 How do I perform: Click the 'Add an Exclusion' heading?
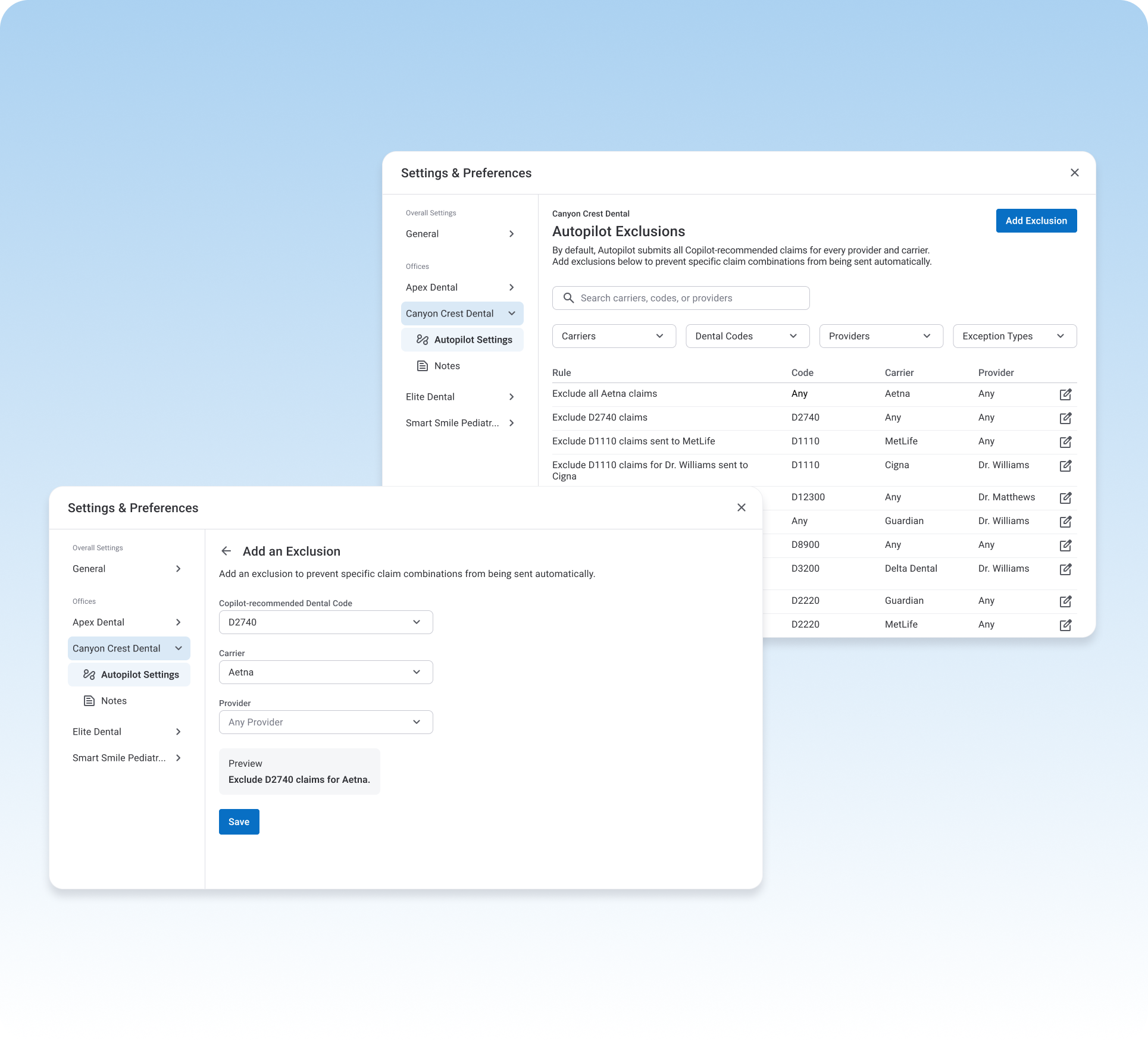pyautogui.click(x=292, y=551)
